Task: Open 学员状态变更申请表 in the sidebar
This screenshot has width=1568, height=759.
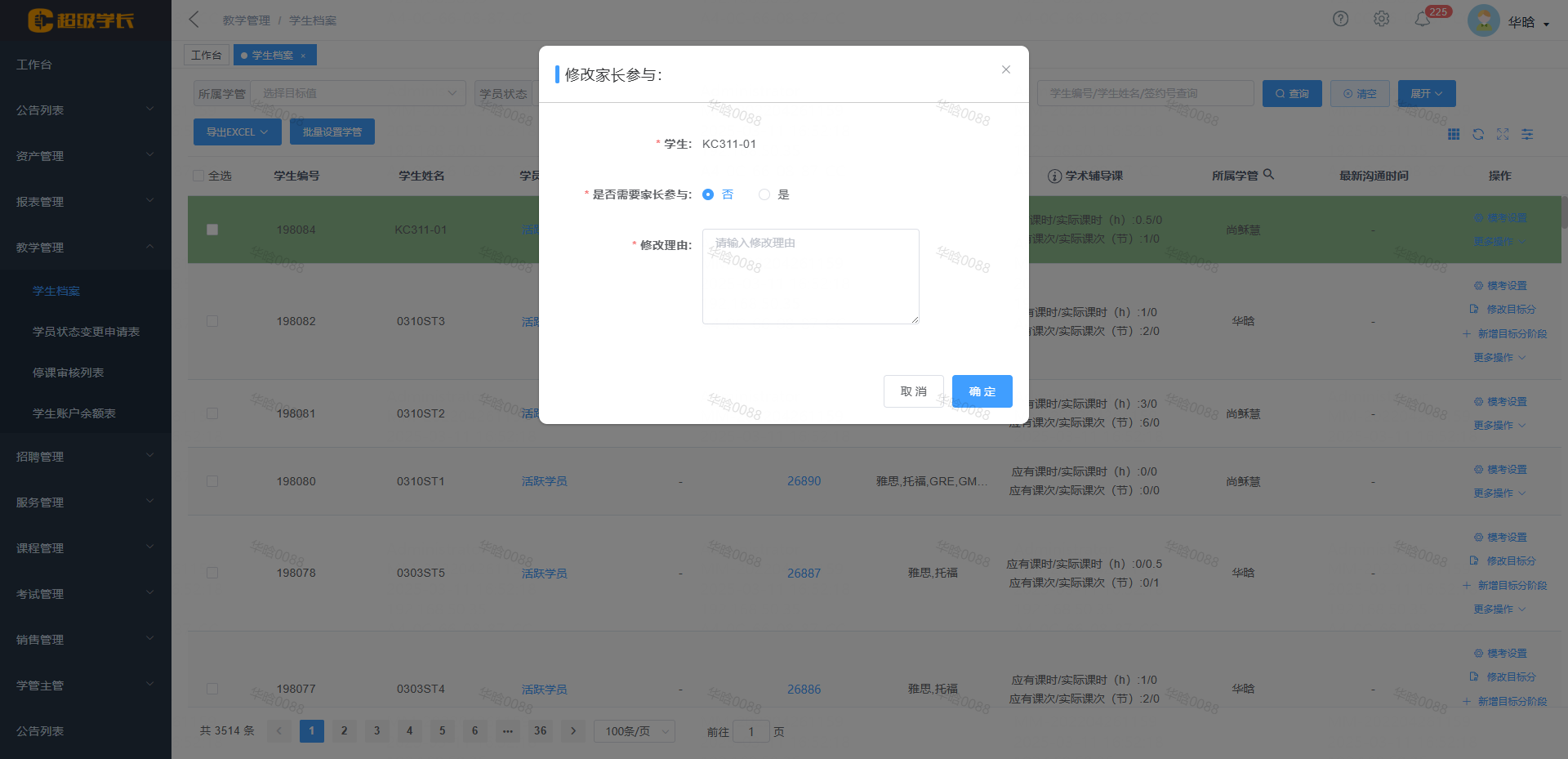Action: [86, 332]
